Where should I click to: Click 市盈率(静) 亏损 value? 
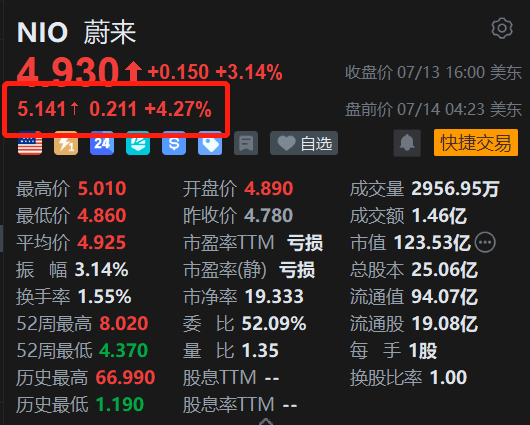297,270
